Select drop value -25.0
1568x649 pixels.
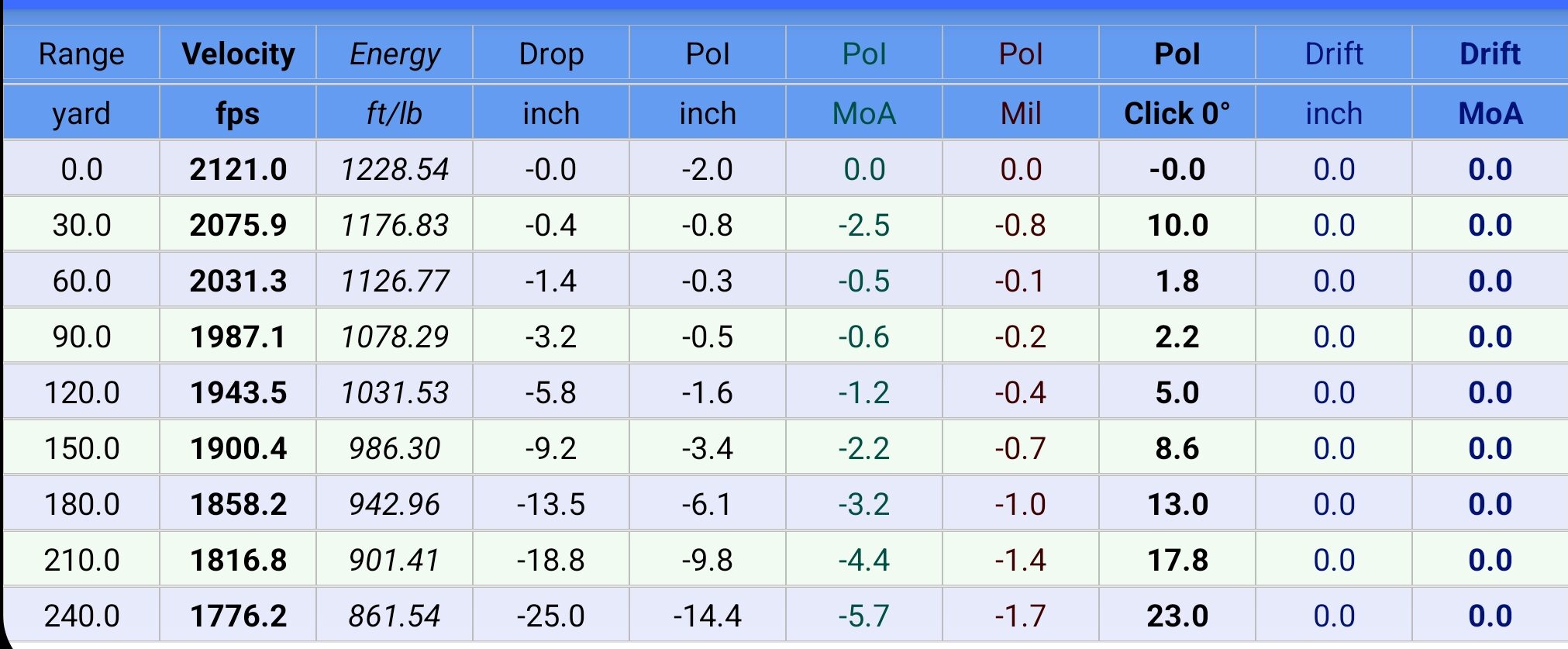point(551,616)
